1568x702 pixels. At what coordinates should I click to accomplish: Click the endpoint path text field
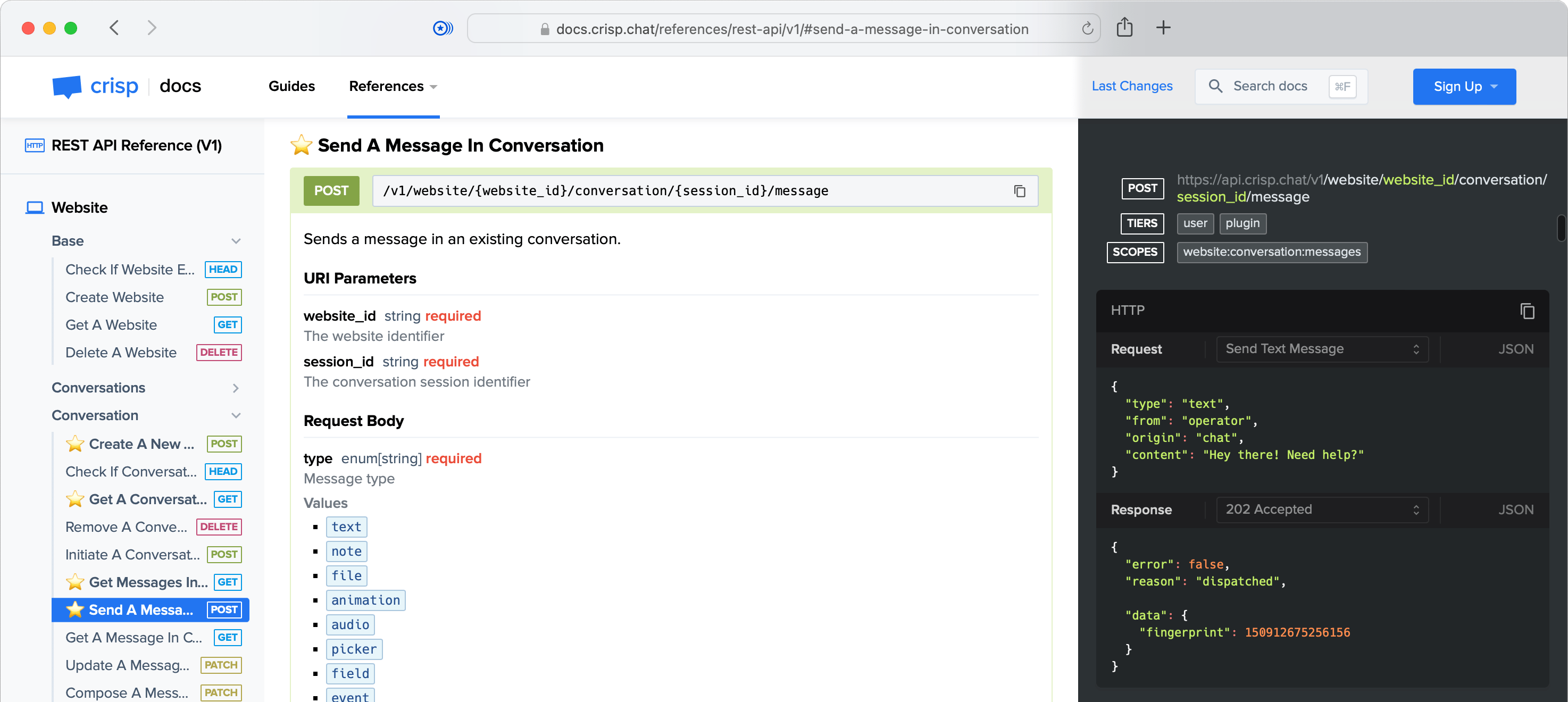tap(705, 191)
